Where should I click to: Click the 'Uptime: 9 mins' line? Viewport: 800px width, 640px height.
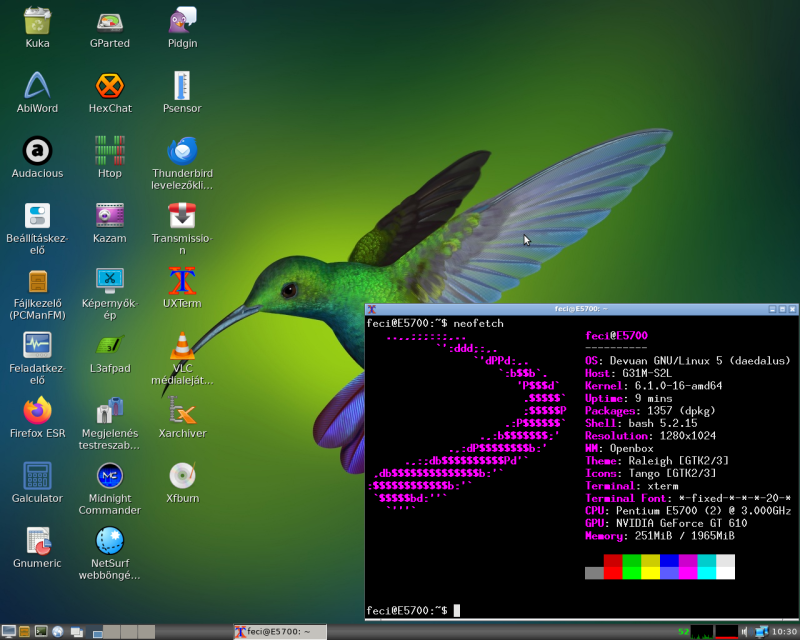(629, 398)
